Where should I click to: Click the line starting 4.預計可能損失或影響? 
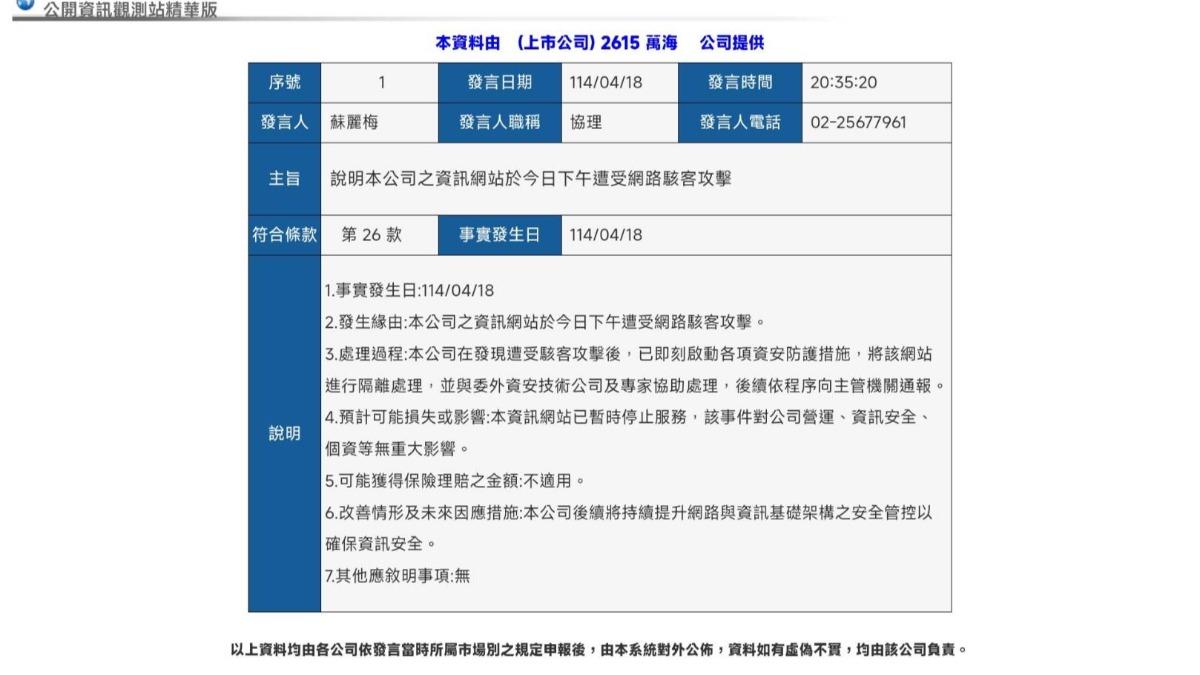pos(629,417)
